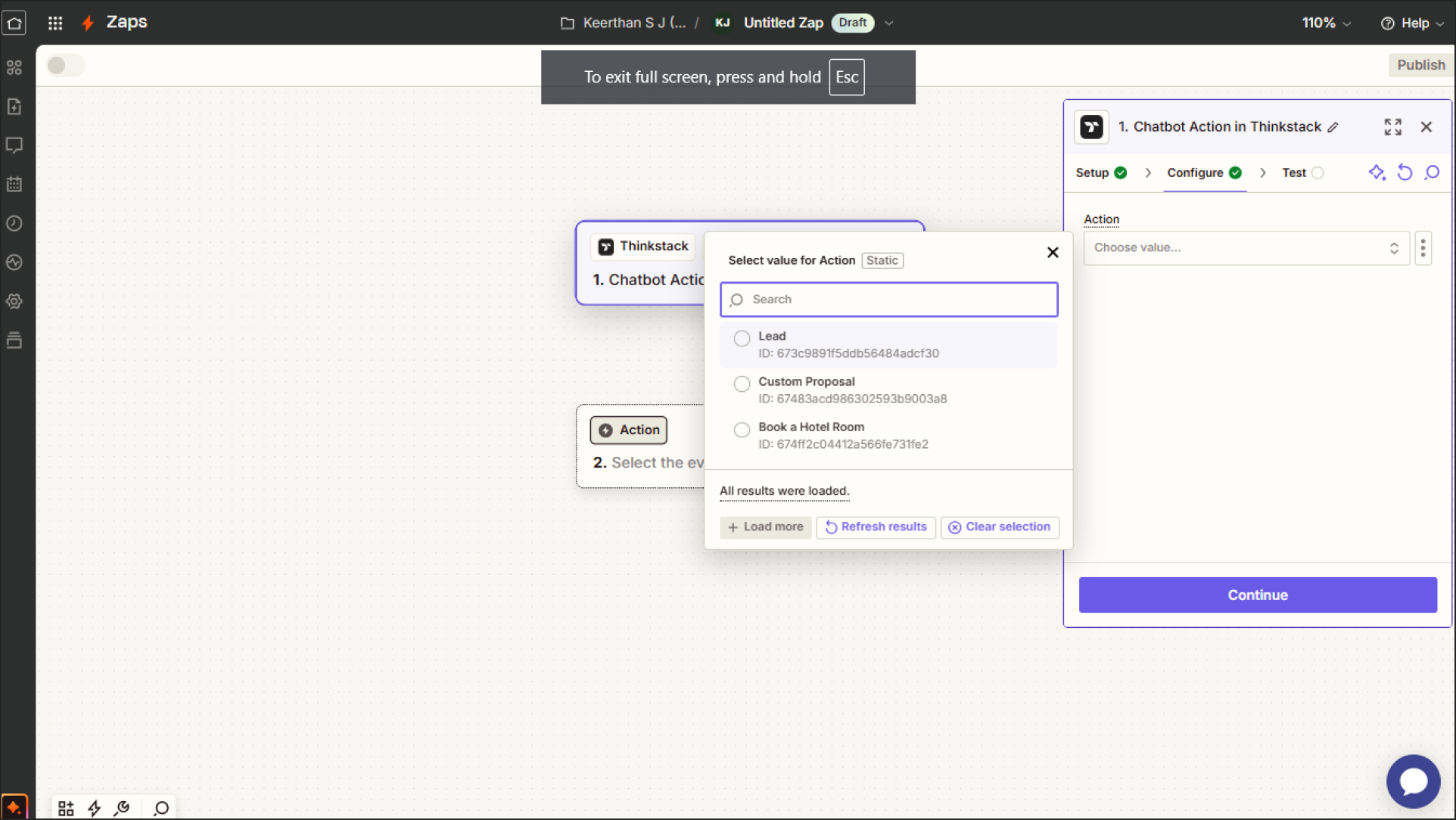Click the lightning bolt in bottom toolbar
The height and width of the screenshot is (820, 1456).
tap(94, 809)
